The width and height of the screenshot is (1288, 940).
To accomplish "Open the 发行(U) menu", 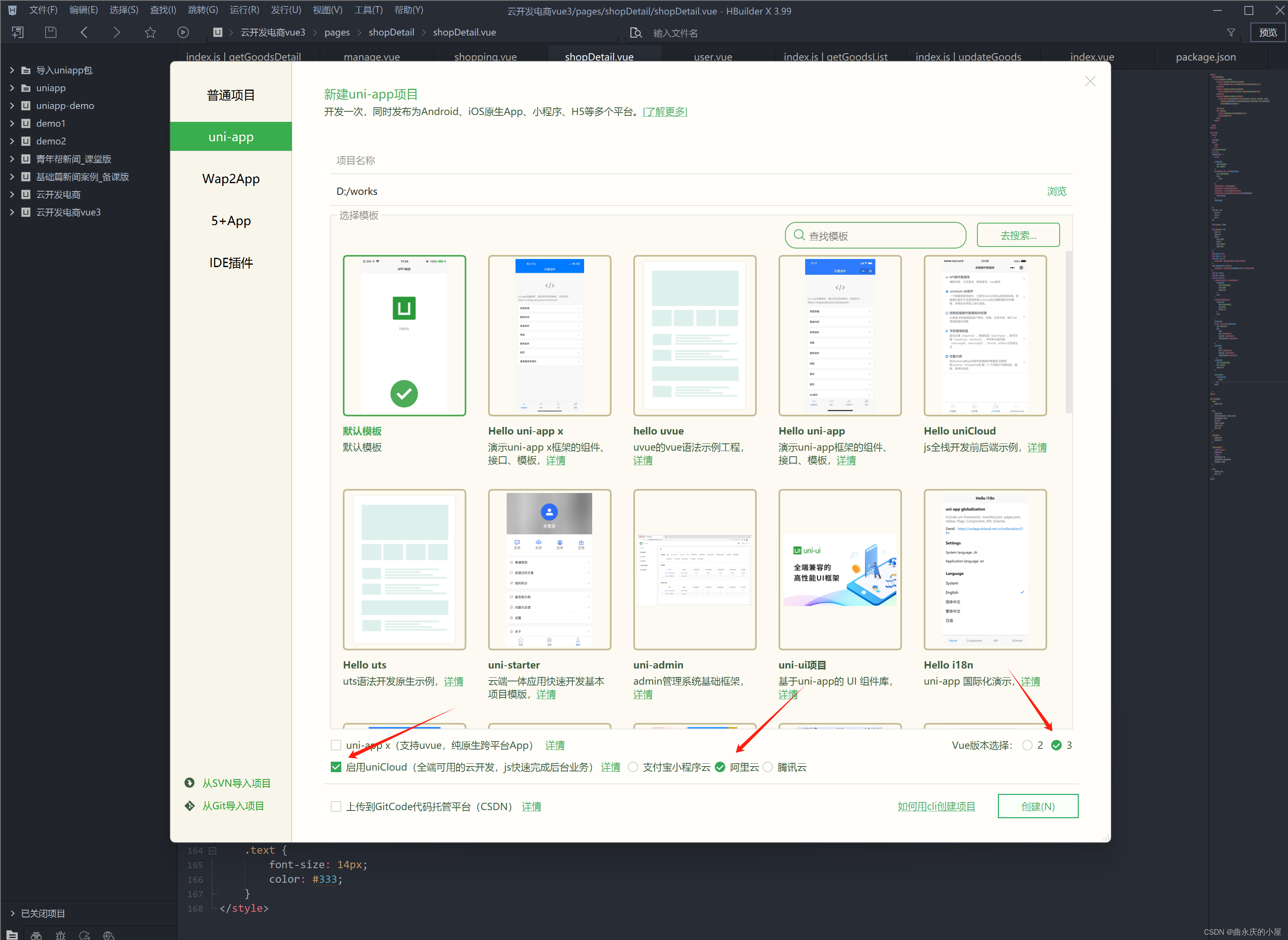I will click(x=286, y=10).
